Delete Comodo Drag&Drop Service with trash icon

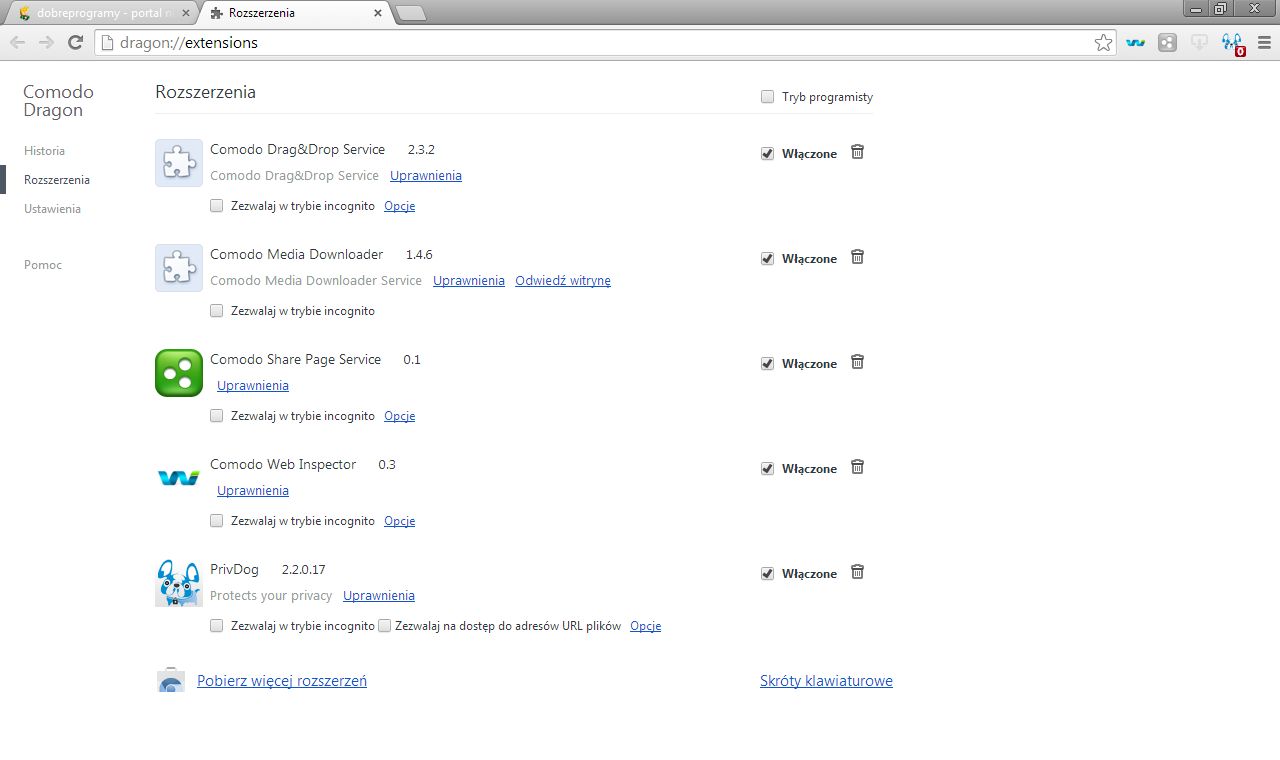pyautogui.click(x=857, y=152)
